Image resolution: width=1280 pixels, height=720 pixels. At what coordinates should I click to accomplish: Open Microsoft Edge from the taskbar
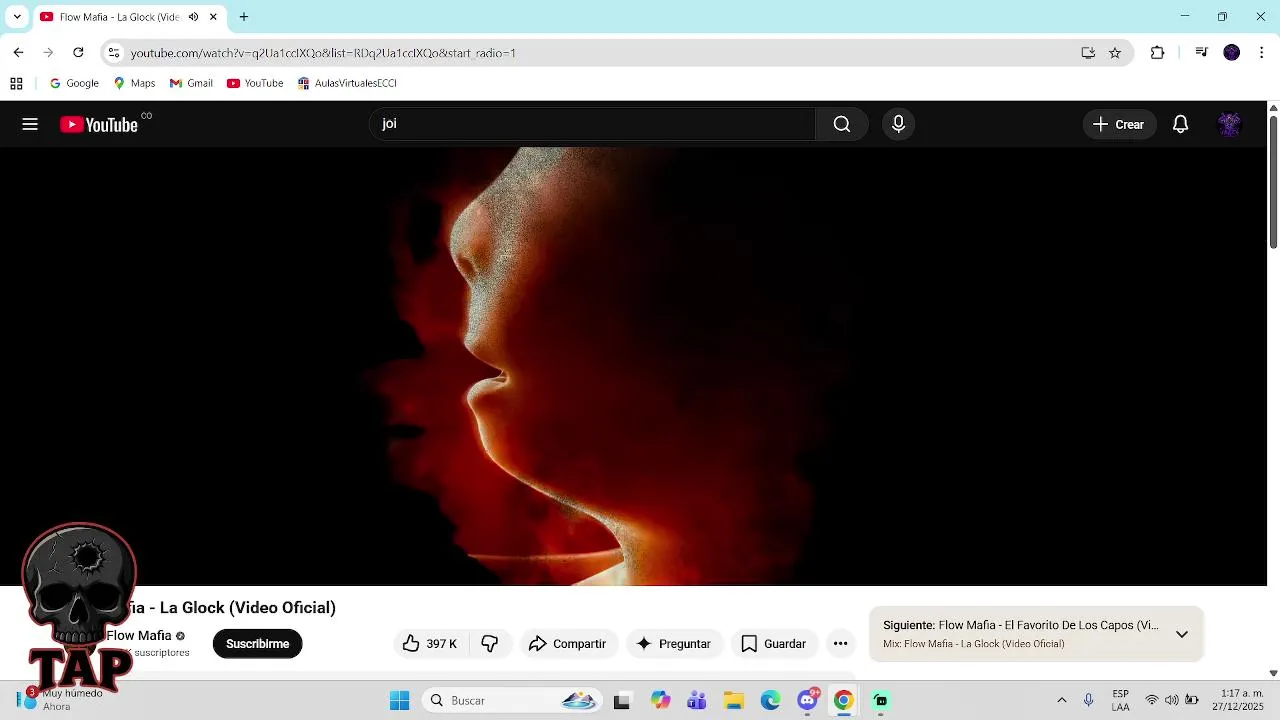770,701
